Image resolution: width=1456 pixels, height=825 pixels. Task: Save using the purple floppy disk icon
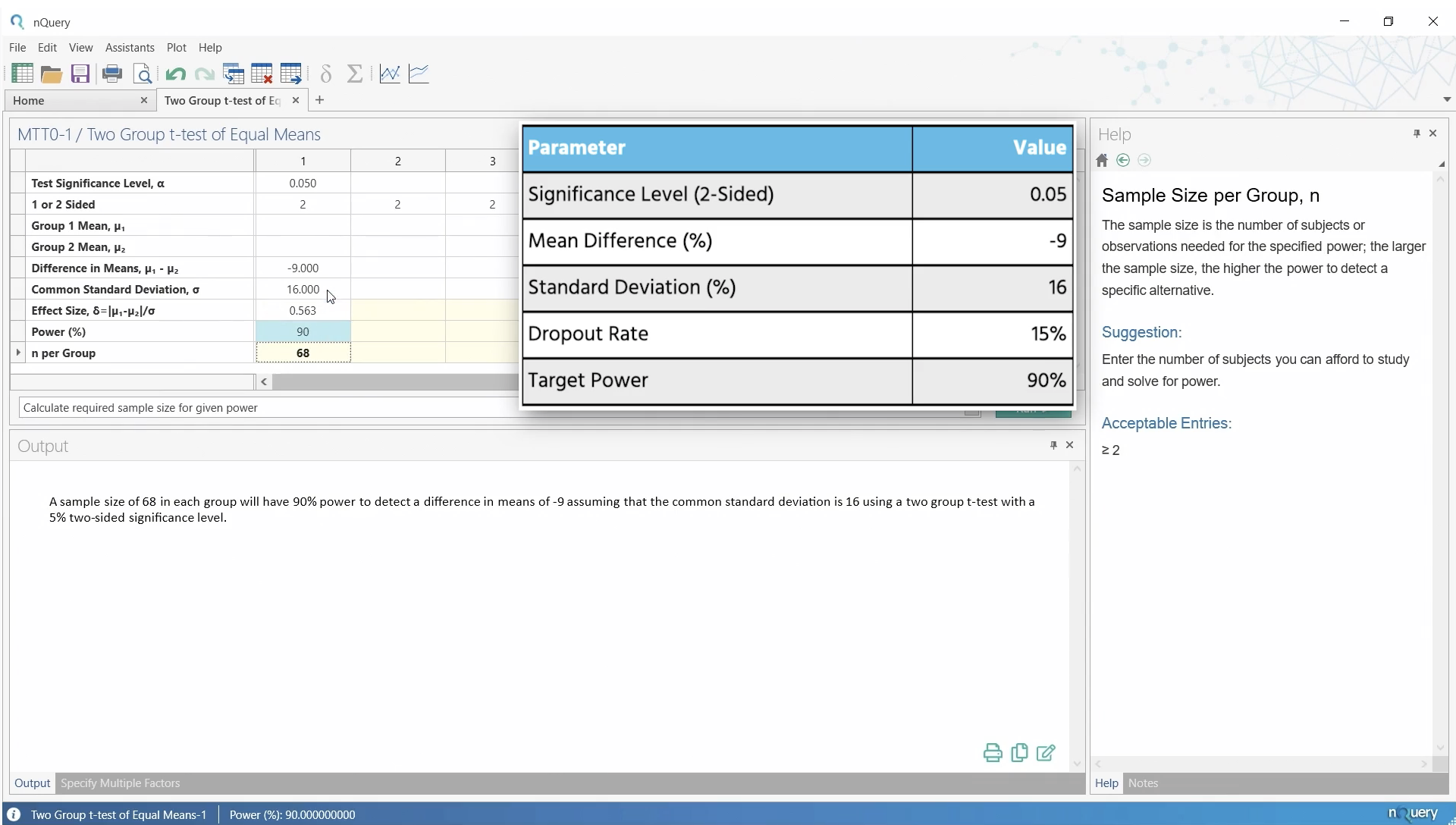pos(80,74)
